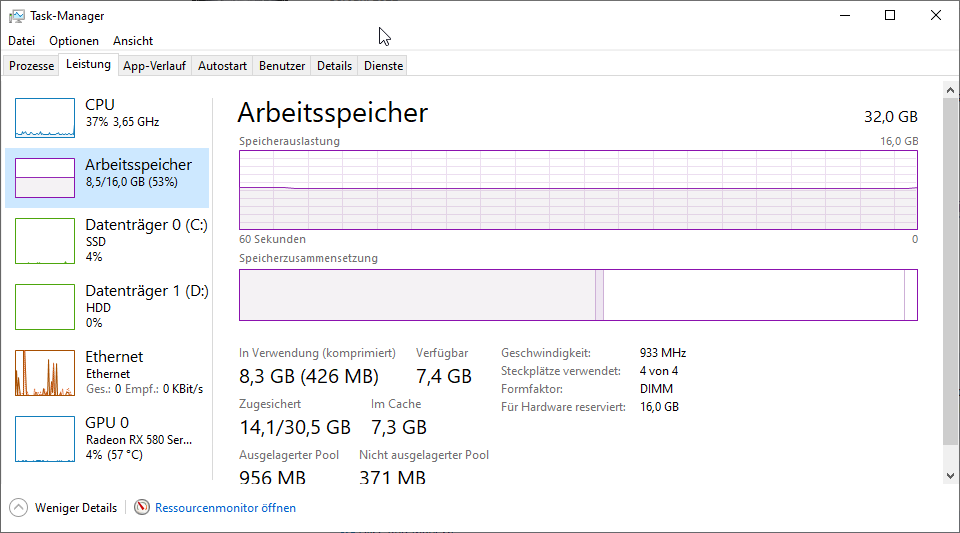Click the scrollbar down arrow
Viewport: 960px width, 533px height.
tap(950, 475)
